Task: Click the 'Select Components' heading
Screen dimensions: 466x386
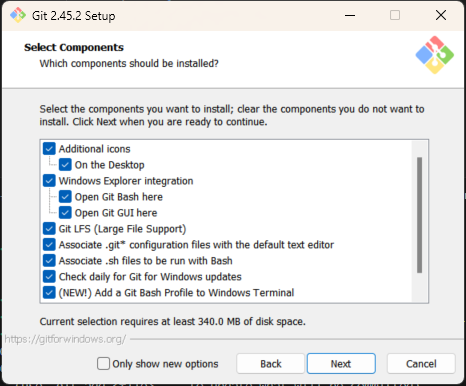Action: tap(74, 47)
